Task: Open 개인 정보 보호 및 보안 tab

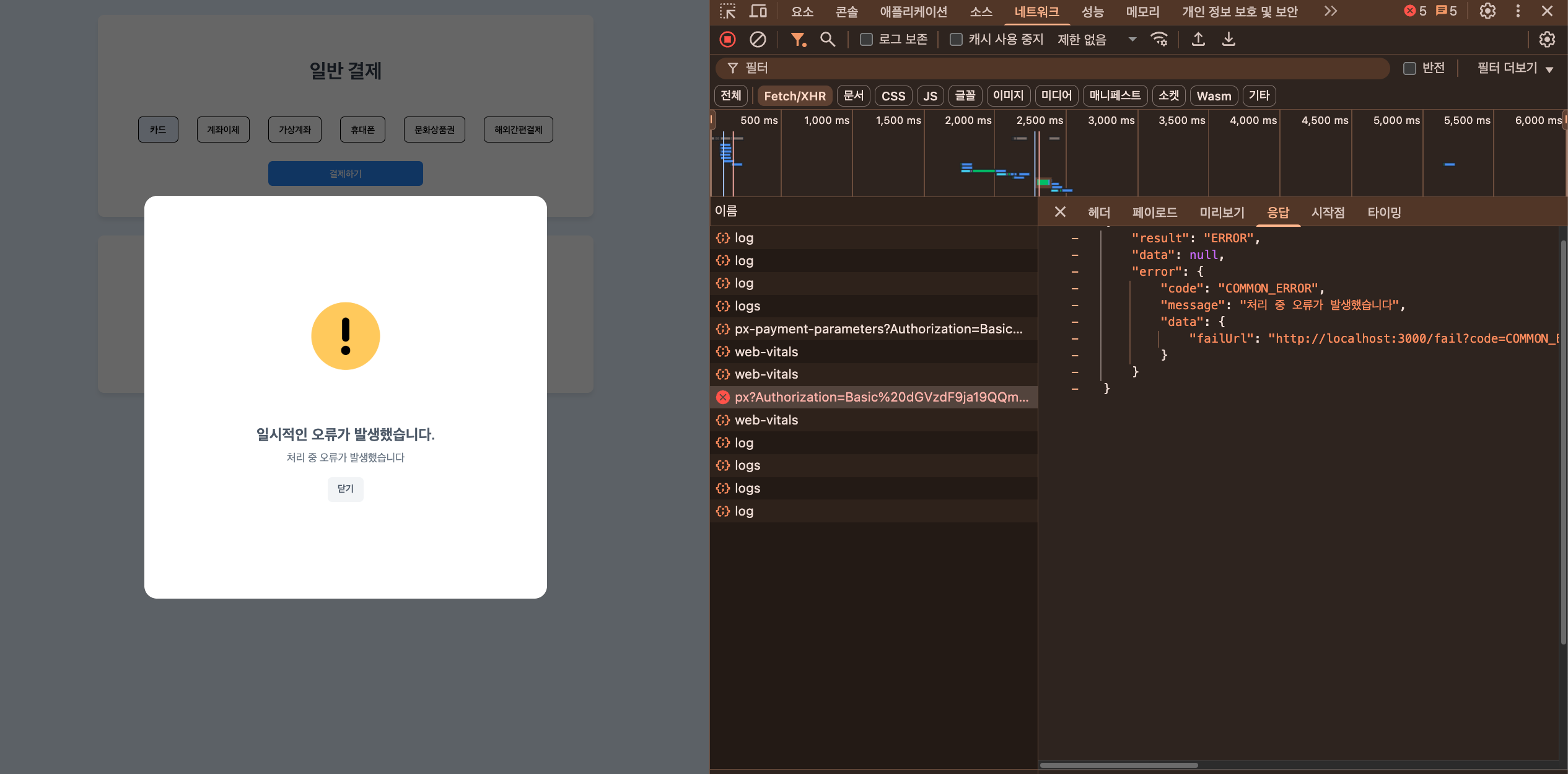Action: coord(1240,11)
